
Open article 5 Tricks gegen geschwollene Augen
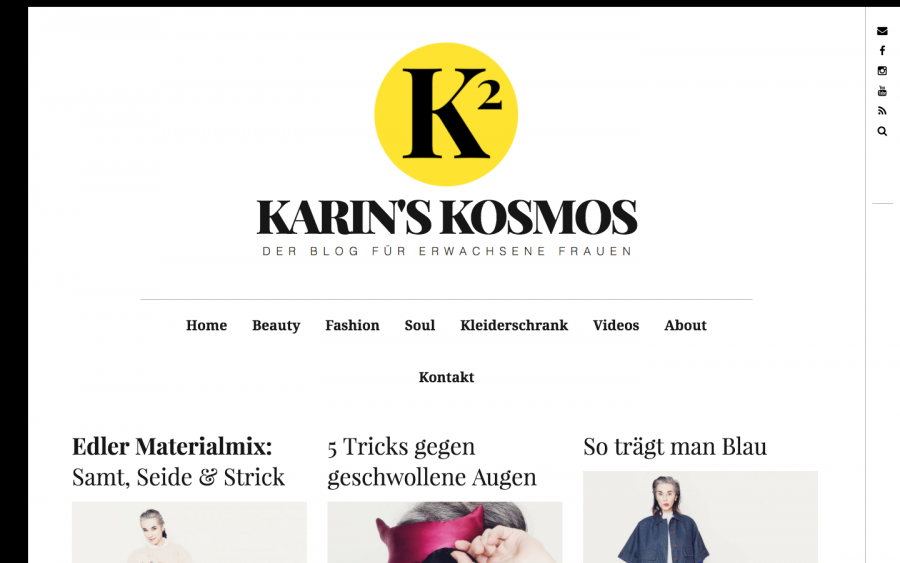(x=432, y=461)
